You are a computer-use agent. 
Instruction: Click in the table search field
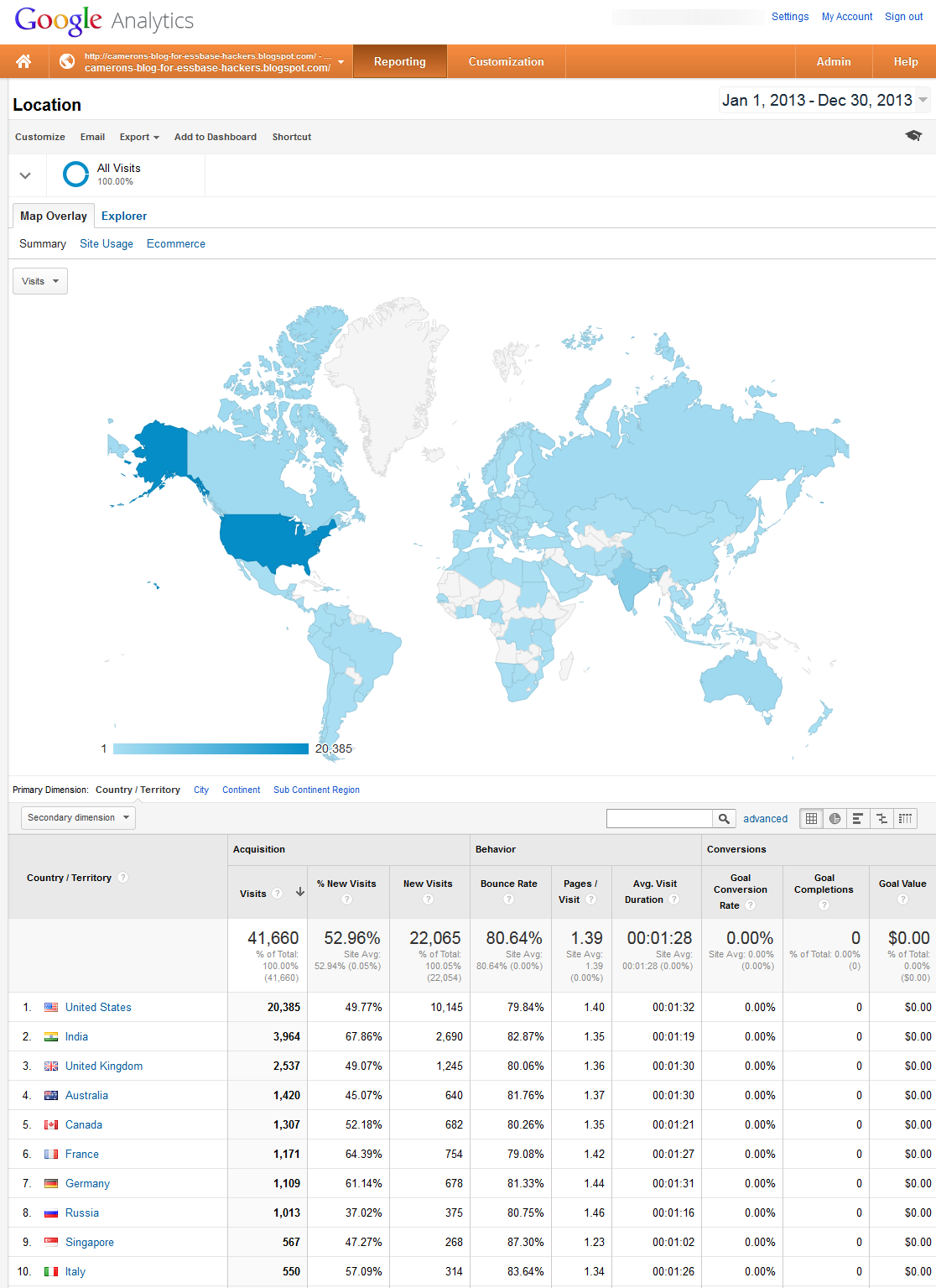pos(659,818)
